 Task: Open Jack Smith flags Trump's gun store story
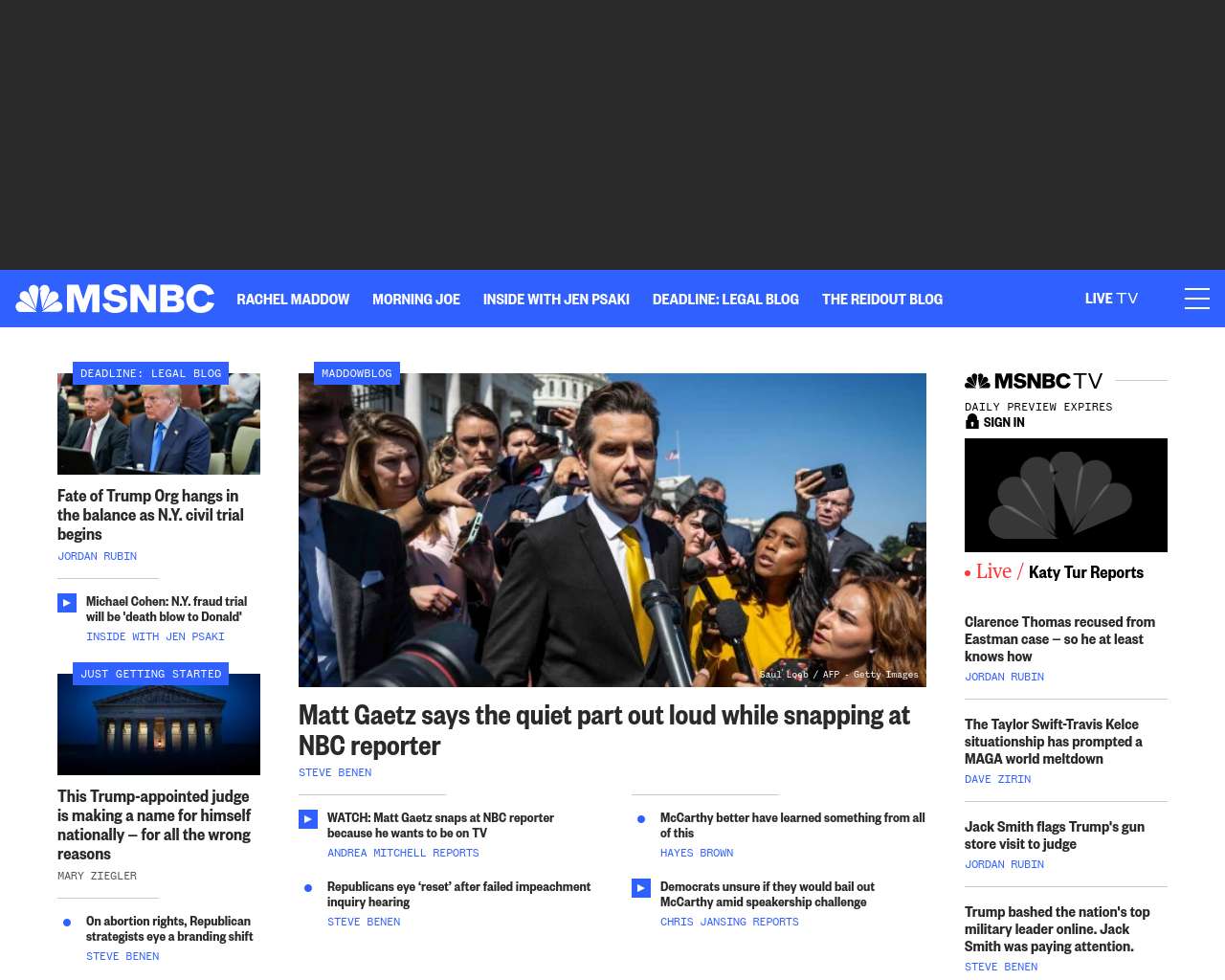(x=1055, y=835)
